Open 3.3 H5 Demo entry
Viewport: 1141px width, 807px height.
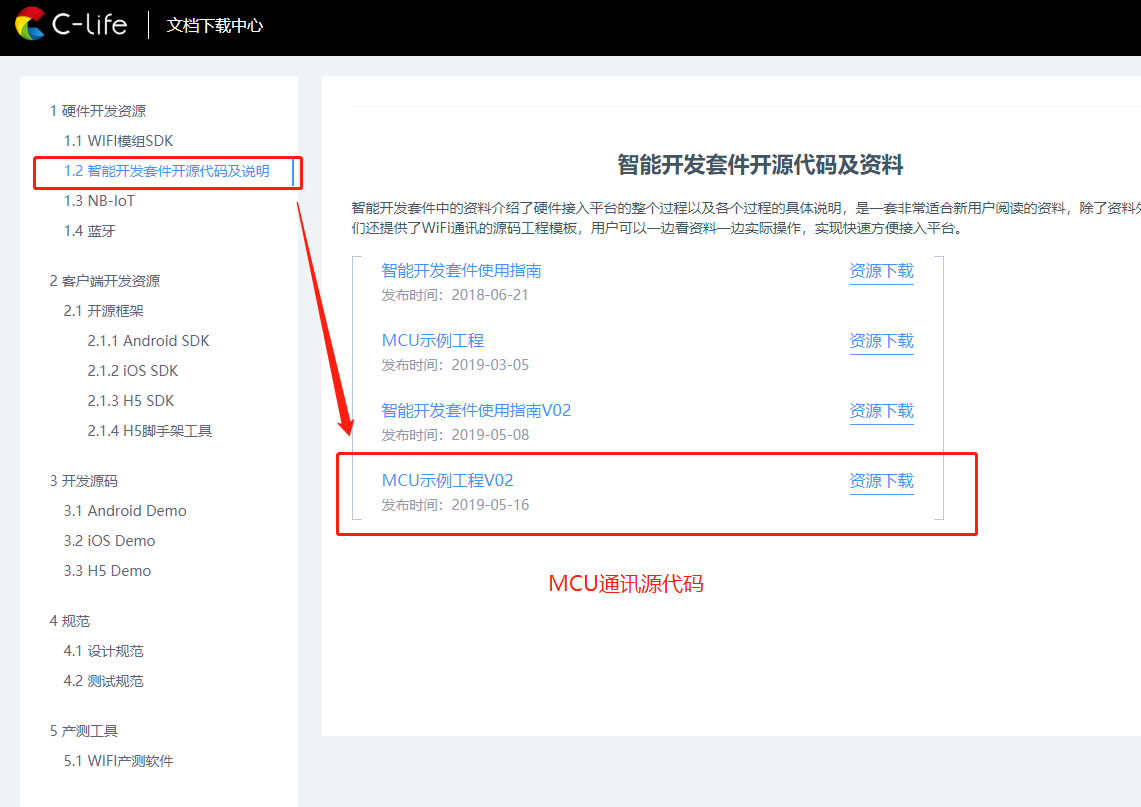click(107, 571)
